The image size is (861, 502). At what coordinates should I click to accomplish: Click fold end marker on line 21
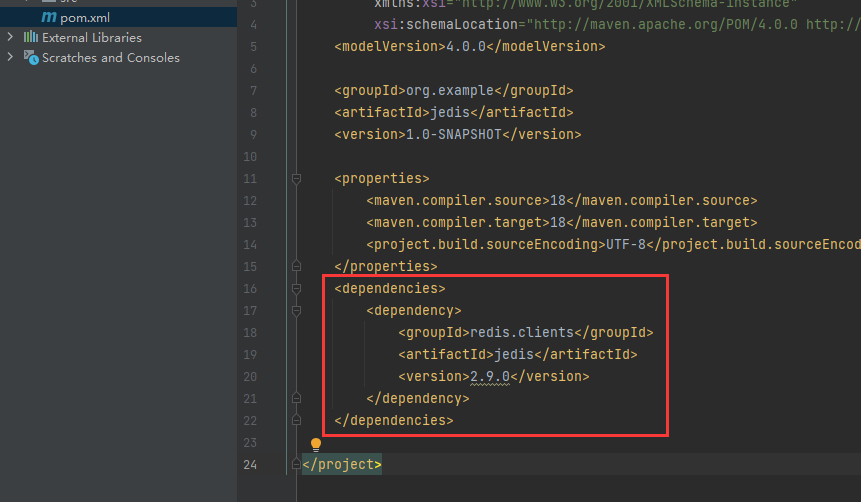pos(296,399)
